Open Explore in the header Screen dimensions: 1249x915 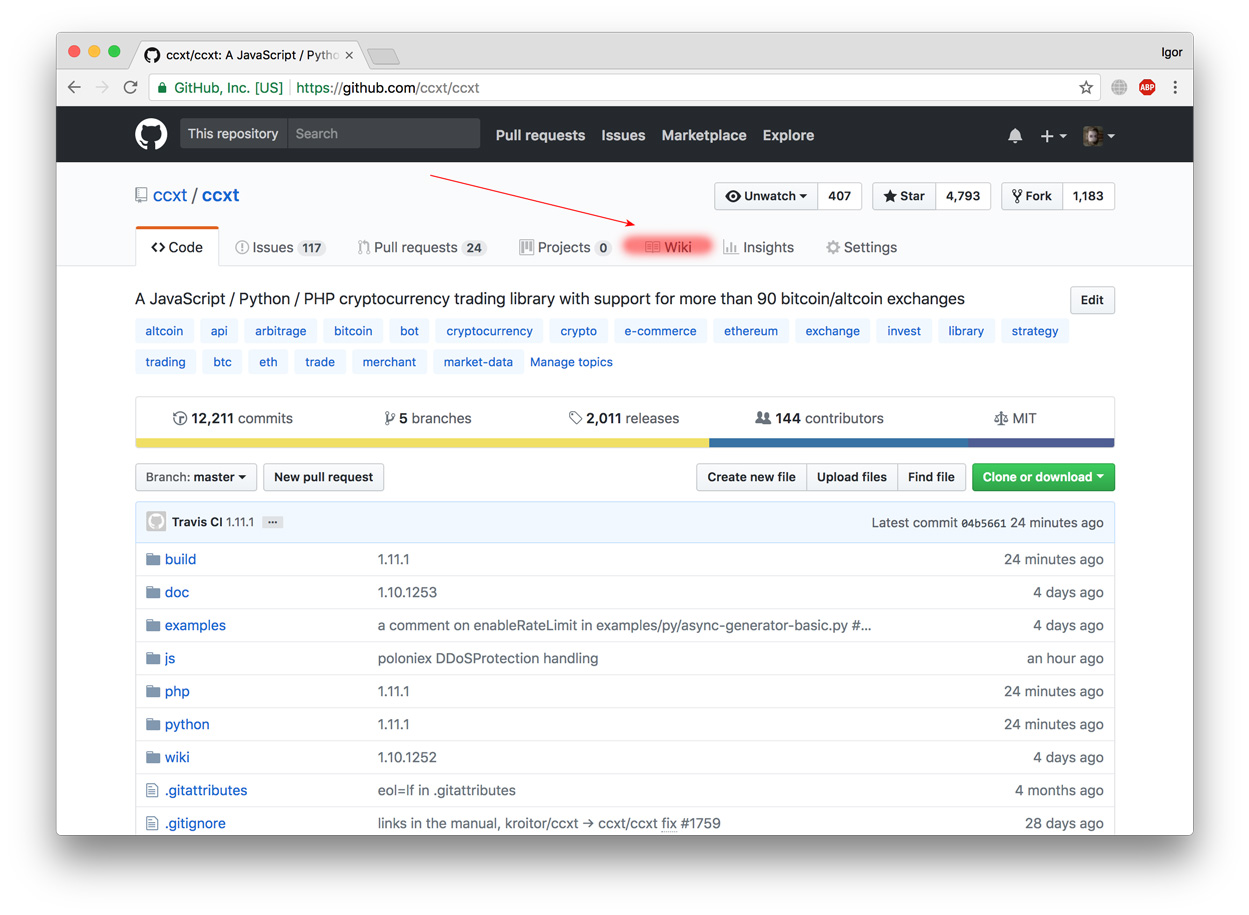[x=788, y=135]
